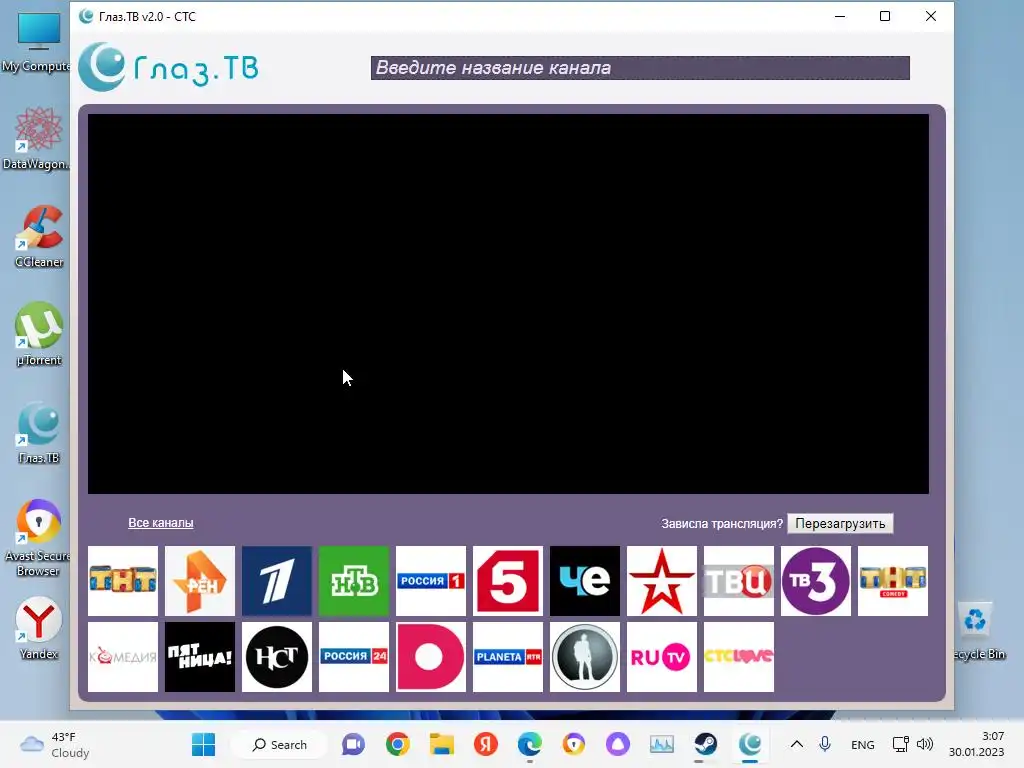Open the volume tray icon
The image size is (1024, 768).
tap(925, 744)
